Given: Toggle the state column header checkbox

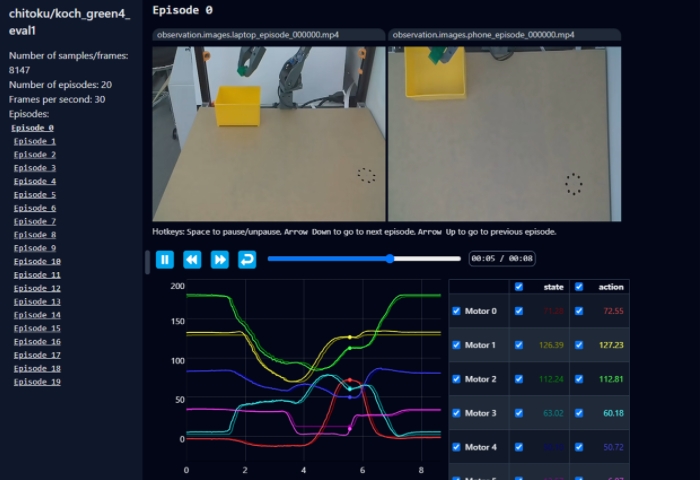Looking at the screenshot, I should point(518,287).
